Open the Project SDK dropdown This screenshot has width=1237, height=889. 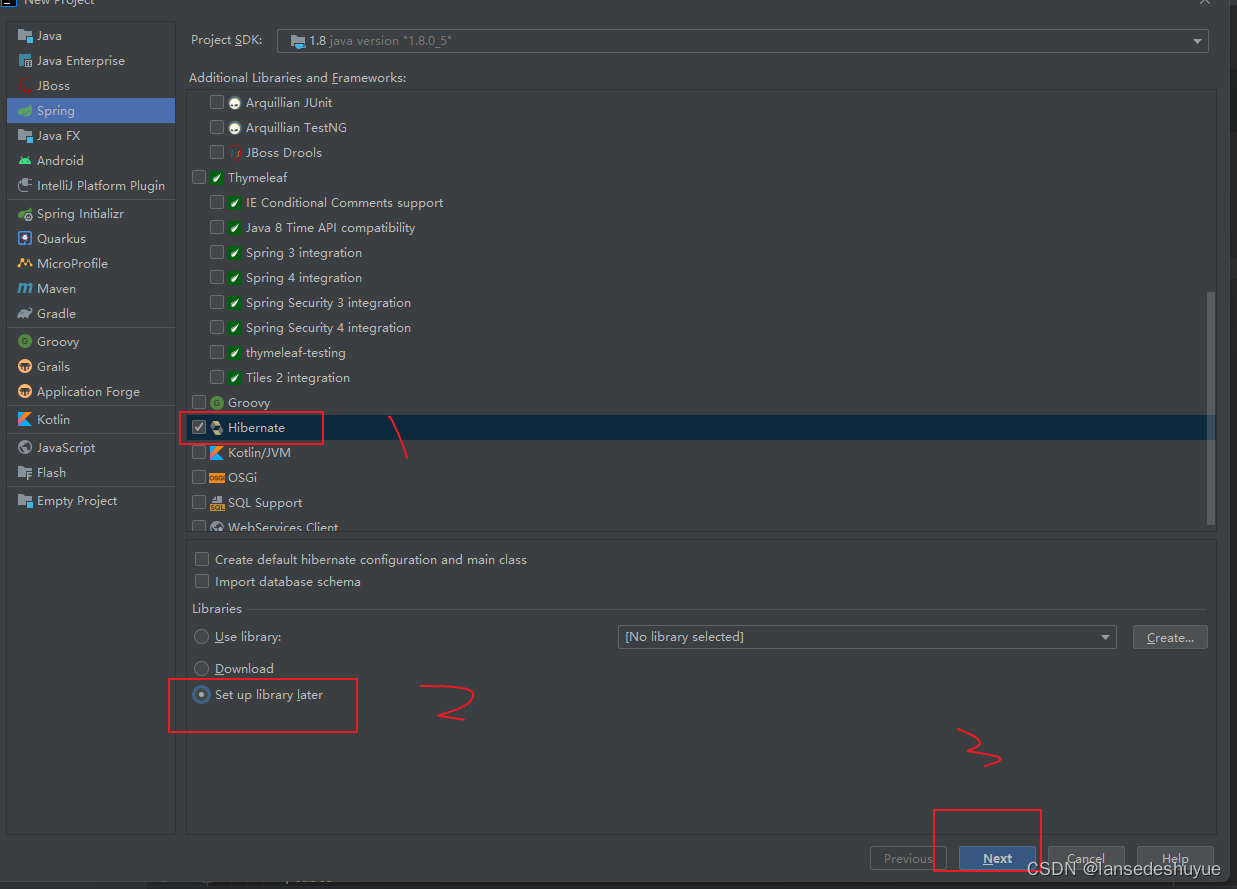[x=743, y=41]
